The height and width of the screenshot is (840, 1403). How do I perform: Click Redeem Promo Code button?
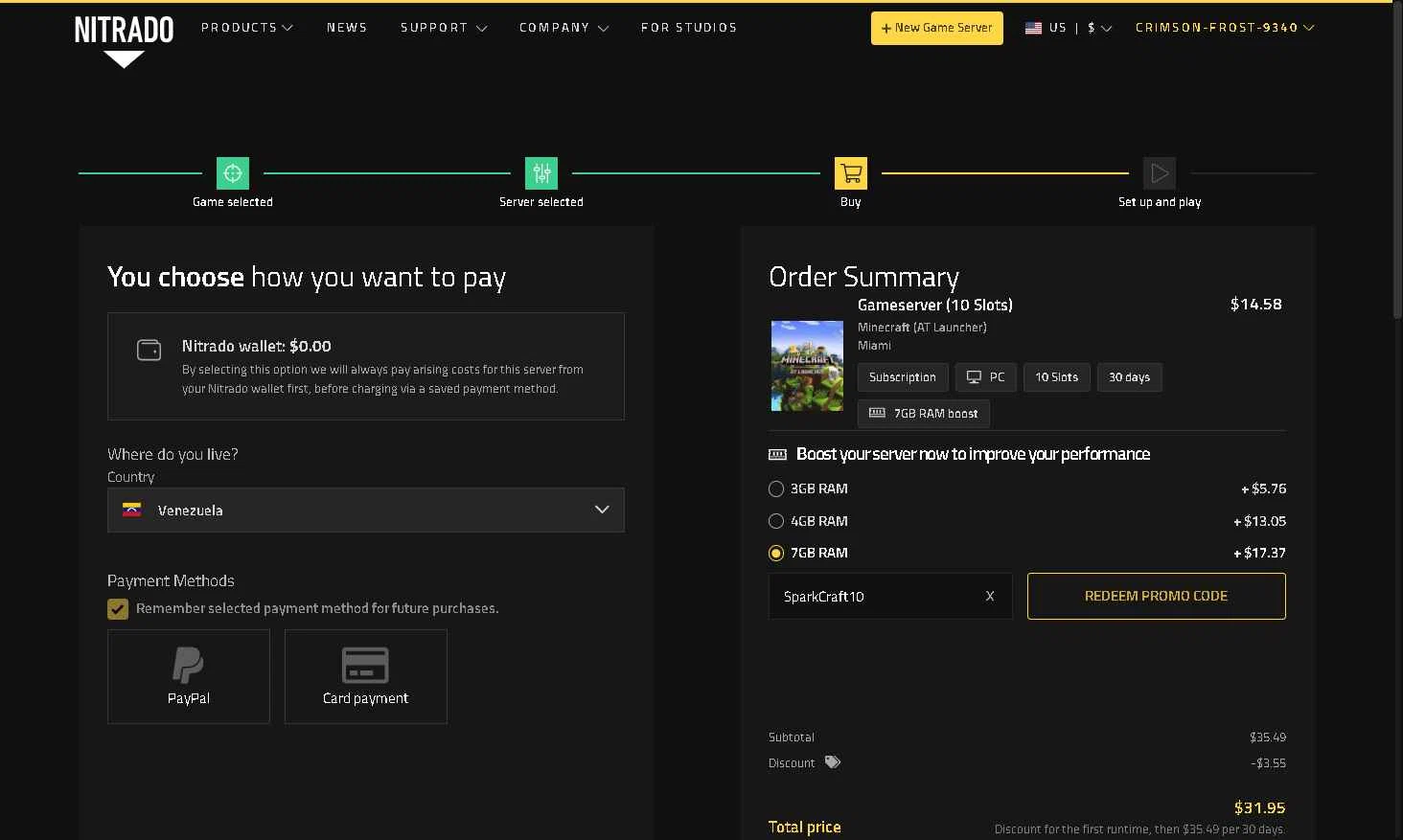click(x=1156, y=596)
